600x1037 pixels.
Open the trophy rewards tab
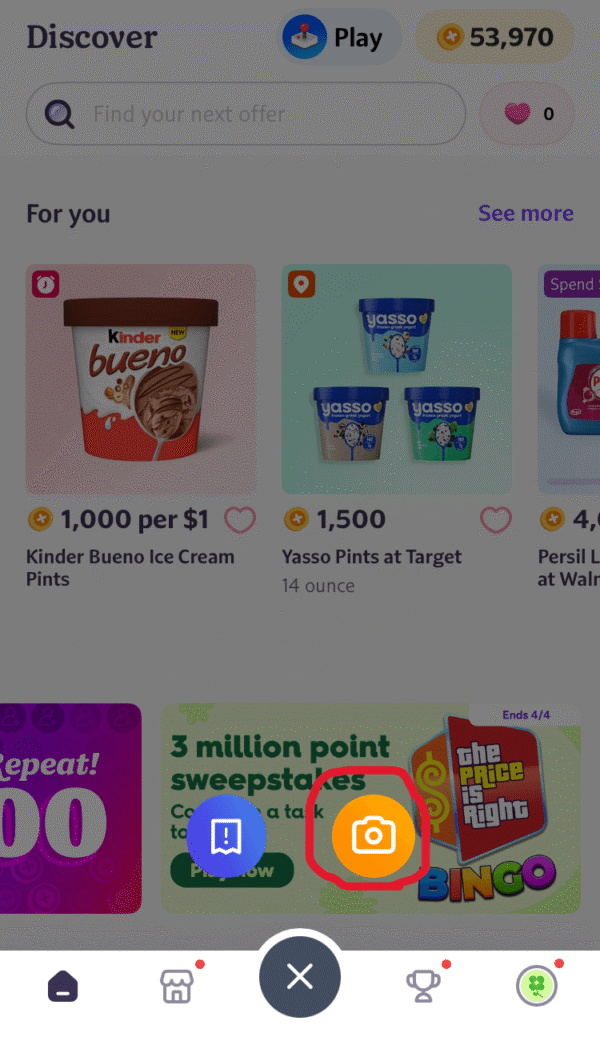423,986
